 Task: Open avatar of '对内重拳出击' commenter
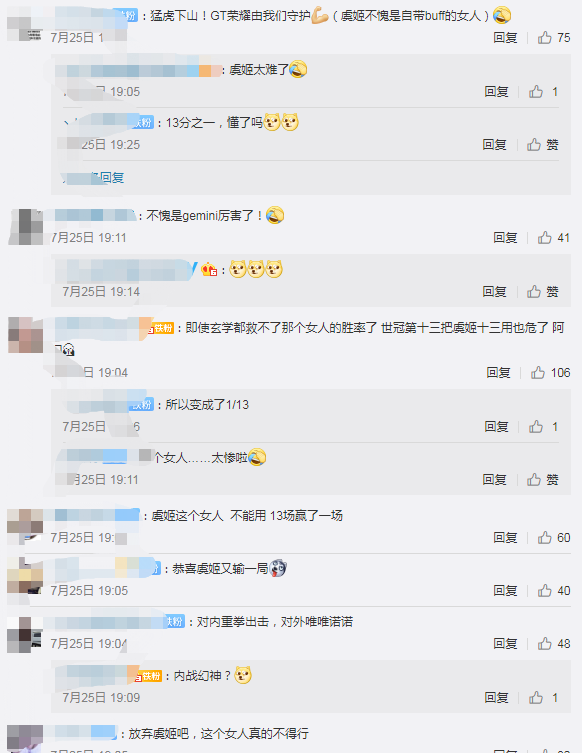[x=24, y=635]
